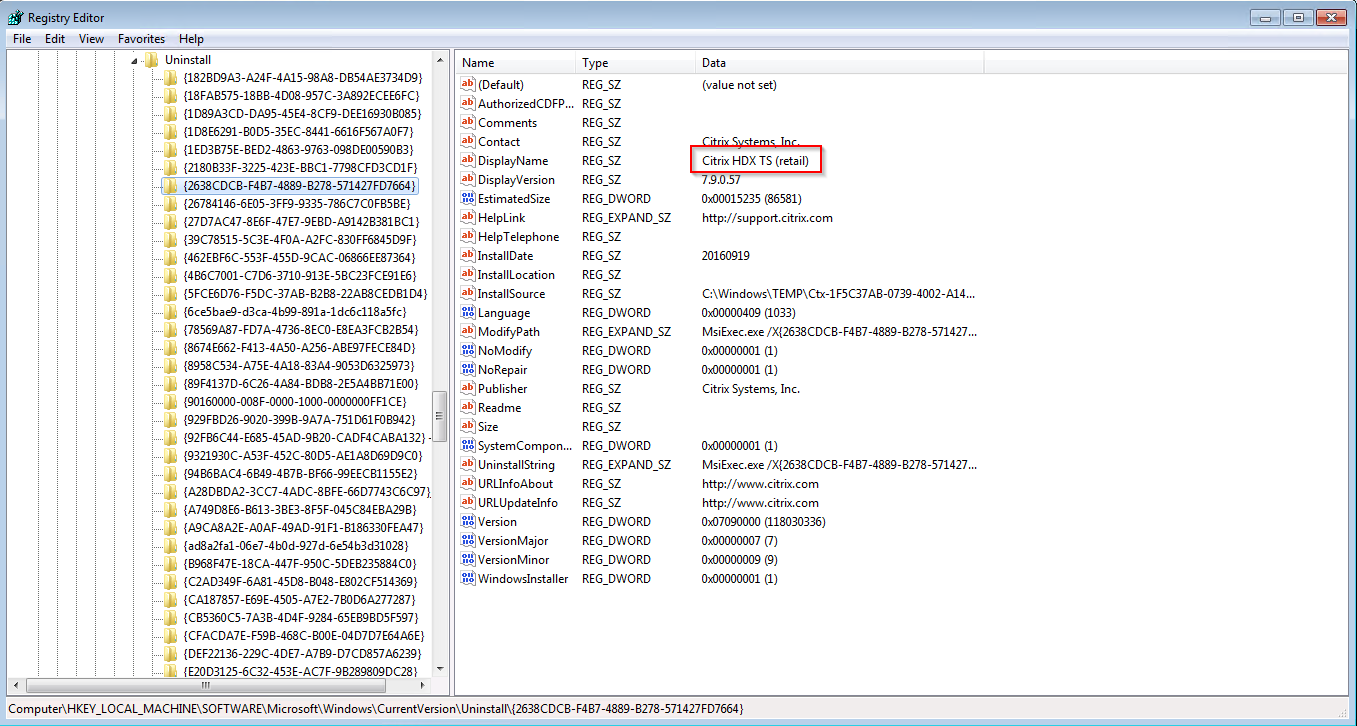Screen dimensions: 1357x726
Task: Click the Registry Editor title bar icon
Action: [x=15, y=17]
